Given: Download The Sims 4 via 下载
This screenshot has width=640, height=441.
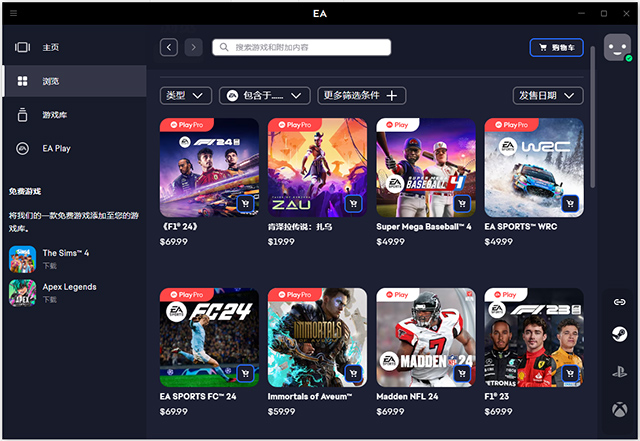Looking at the screenshot, I should coord(50,266).
